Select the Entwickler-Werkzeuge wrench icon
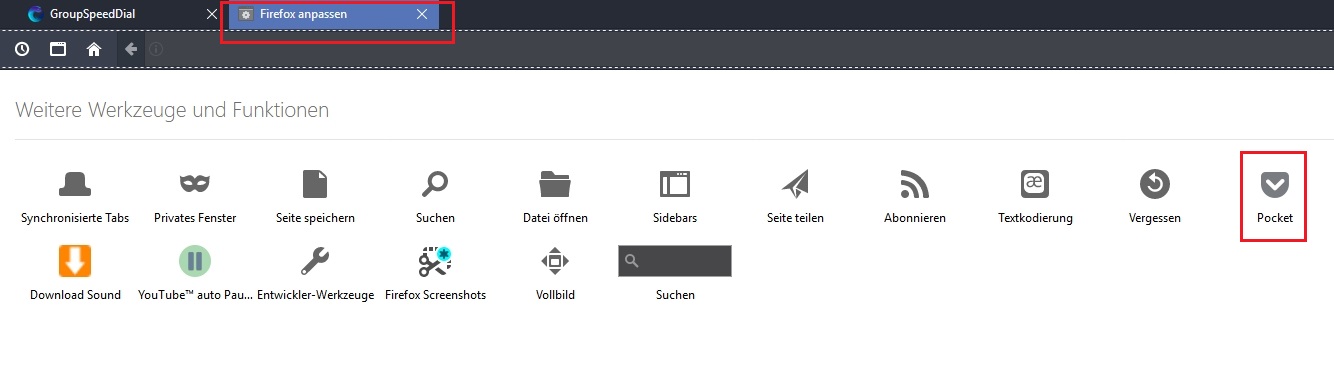Viewport: 1334px width, 379px height. (315, 261)
